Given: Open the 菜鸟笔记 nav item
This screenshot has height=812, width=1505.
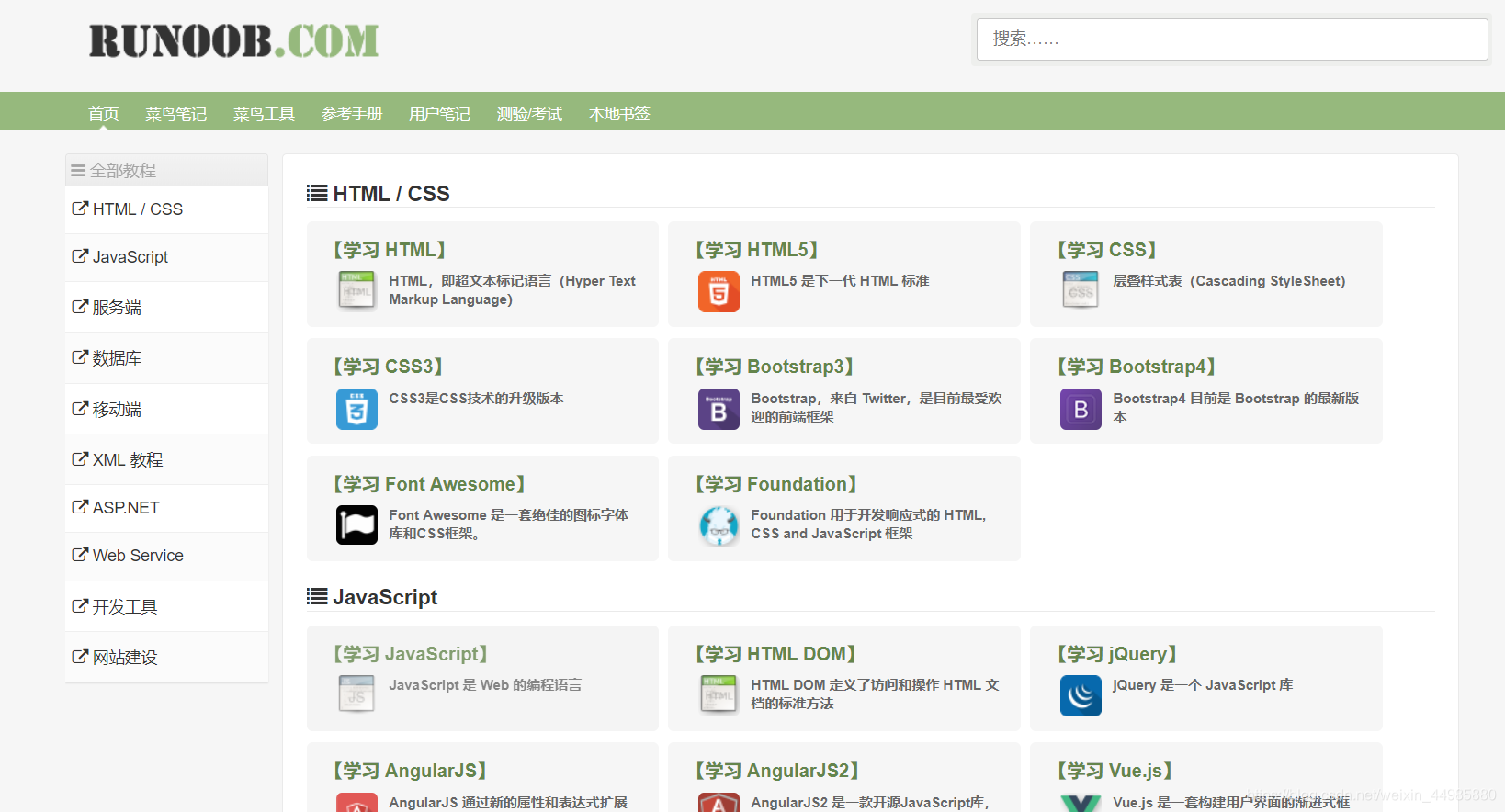Looking at the screenshot, I should pyautogui.click(x=175, y=114).
